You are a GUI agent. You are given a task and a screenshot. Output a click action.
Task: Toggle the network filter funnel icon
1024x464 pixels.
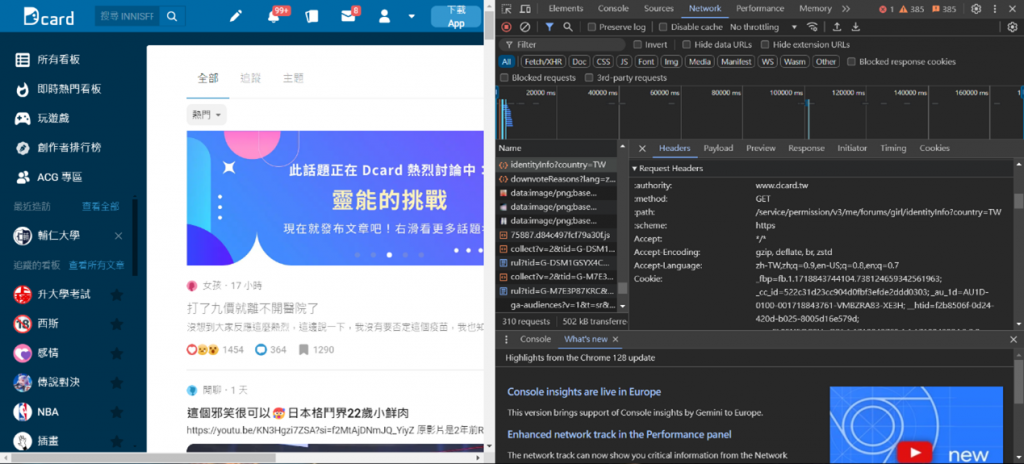click(x=550, y=27)
